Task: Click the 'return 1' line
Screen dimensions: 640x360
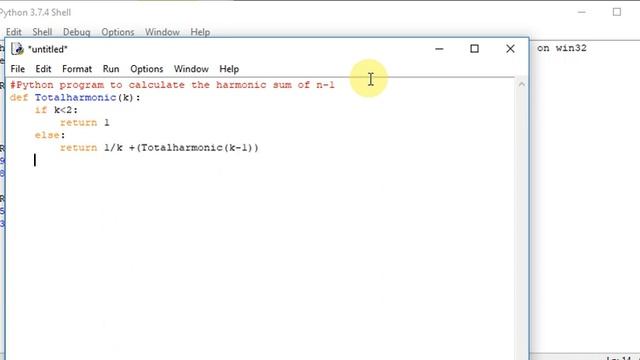Action: coord(85,123)
